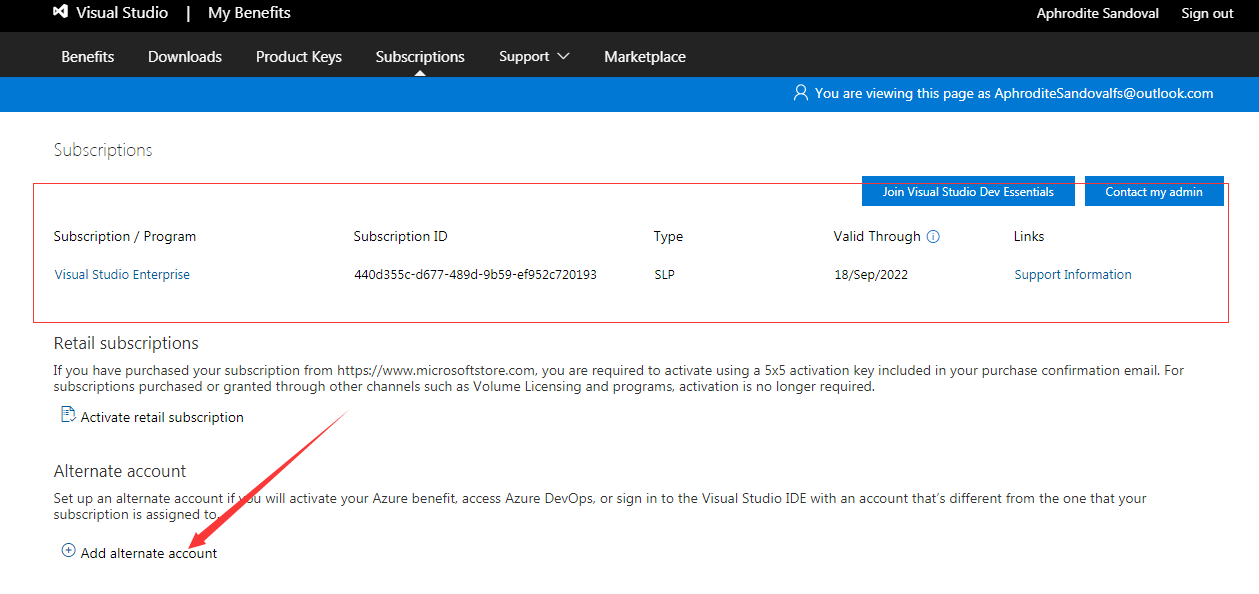The width and height of the screenshot is (1259, 594).
Task: Select the subscription ID 440d355c value
Action: pyautogui.click(x=475, y=275)
